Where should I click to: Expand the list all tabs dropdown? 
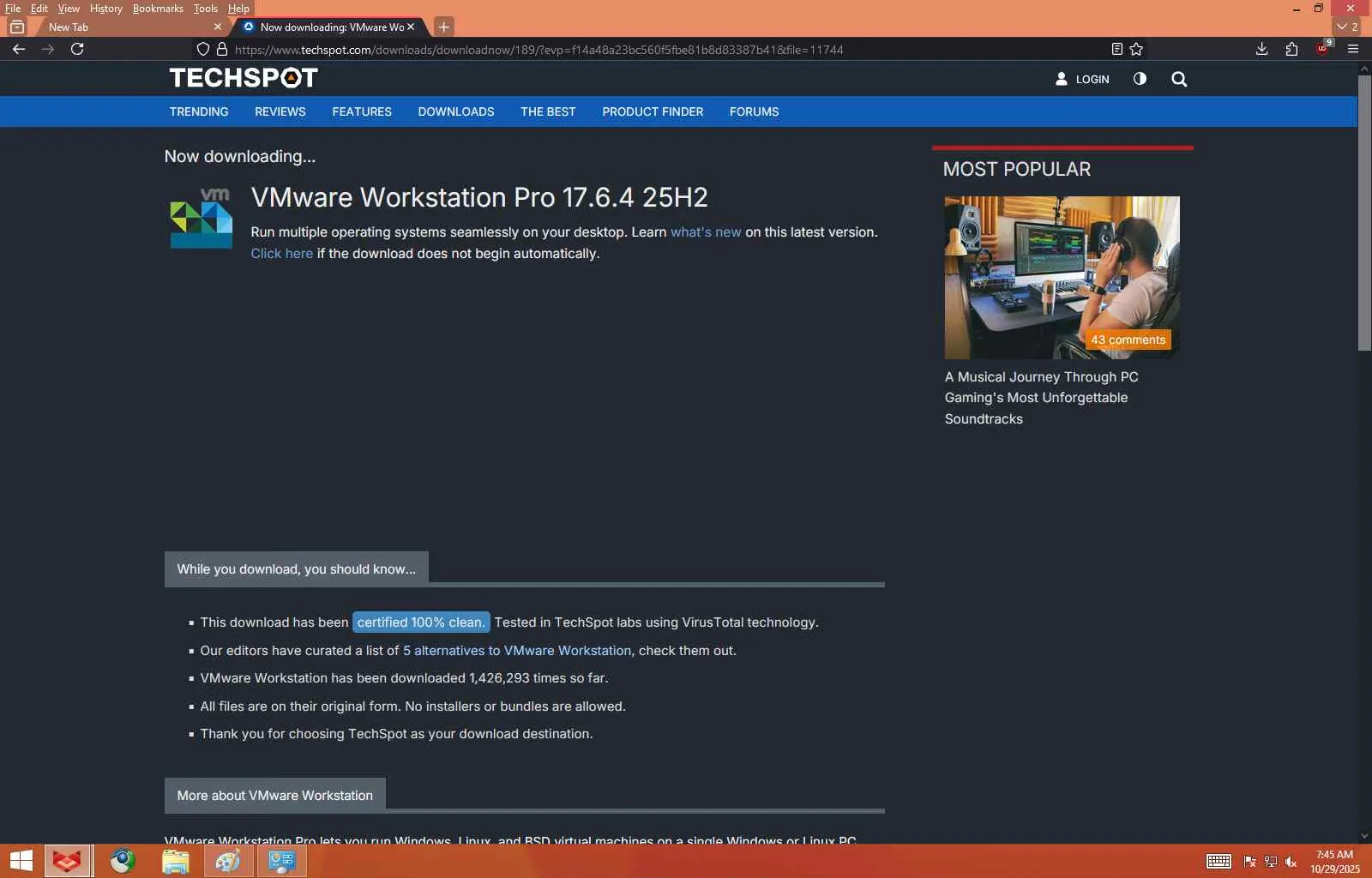[1347, 27]
